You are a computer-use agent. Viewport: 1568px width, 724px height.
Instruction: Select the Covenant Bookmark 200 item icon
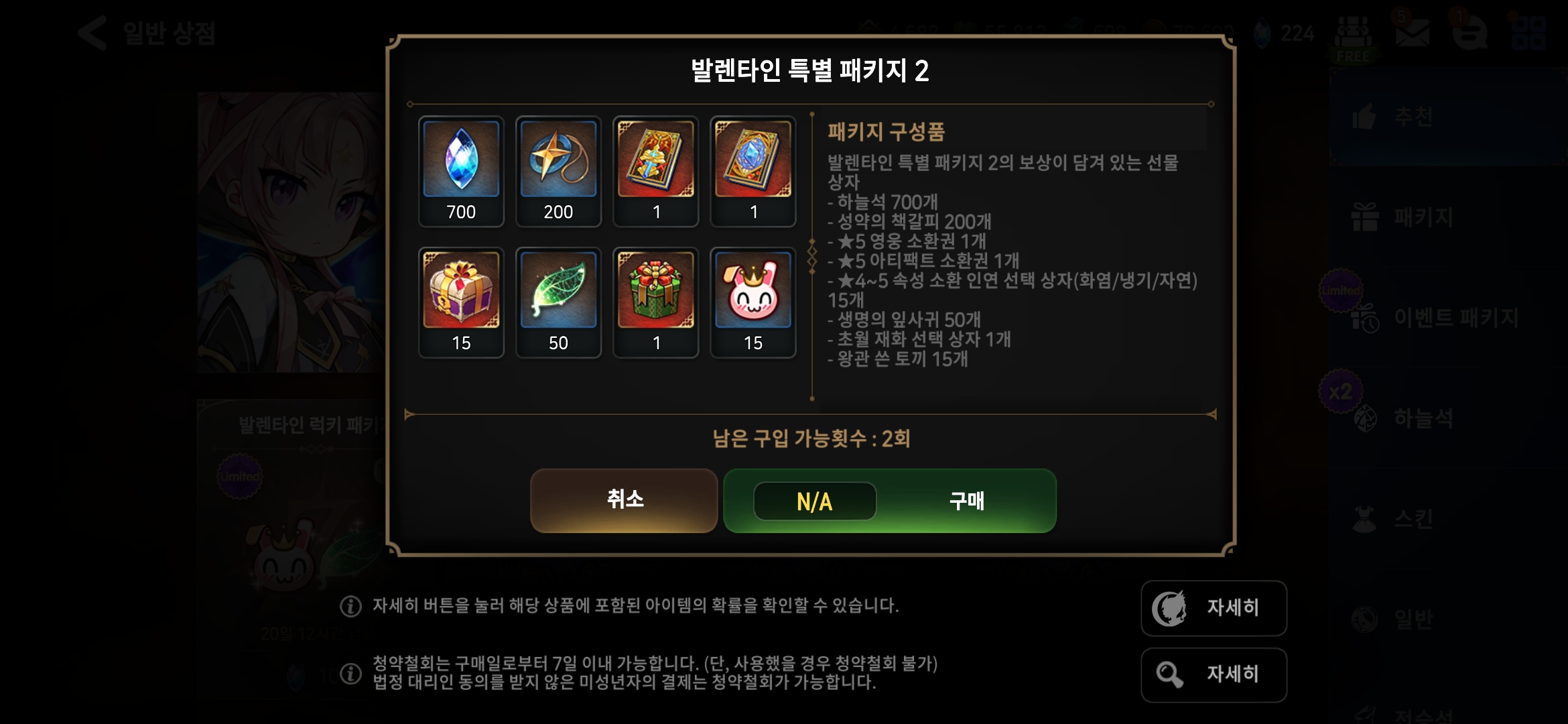click(x=558, y=171)
